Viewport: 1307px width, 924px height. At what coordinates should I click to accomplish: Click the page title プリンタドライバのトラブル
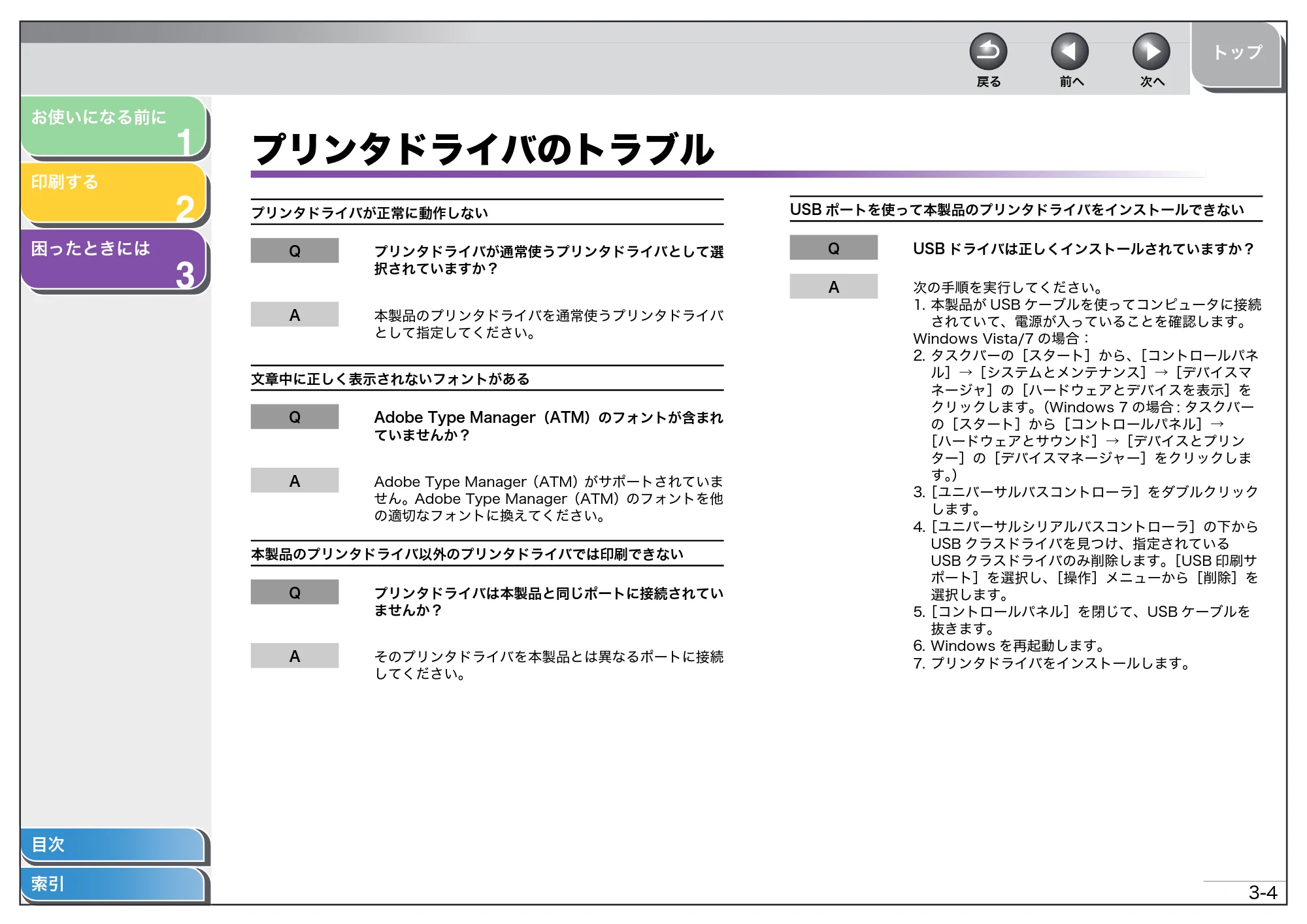[x=483, y=149]
